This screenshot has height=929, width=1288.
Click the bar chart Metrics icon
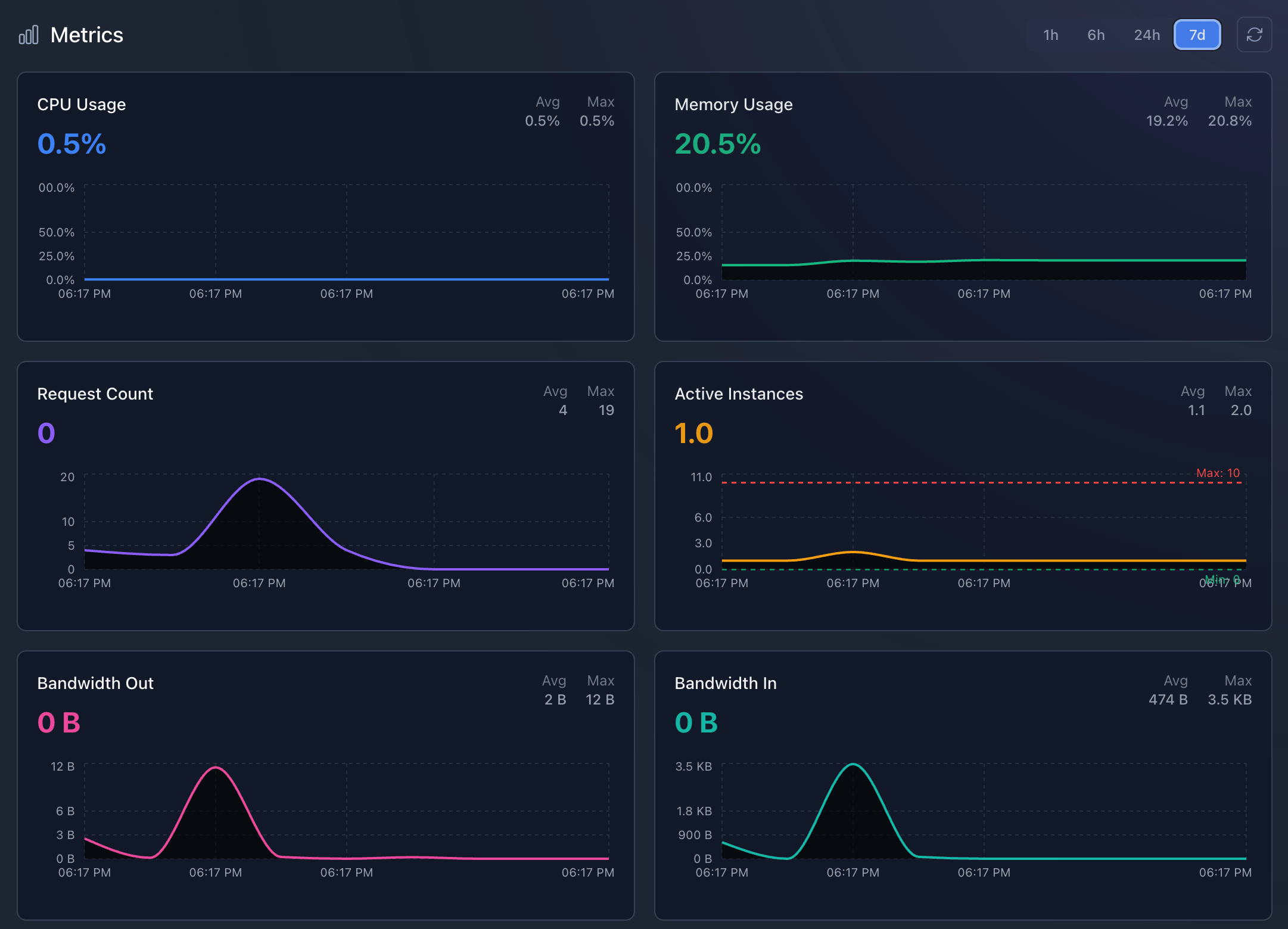point(29,35)
